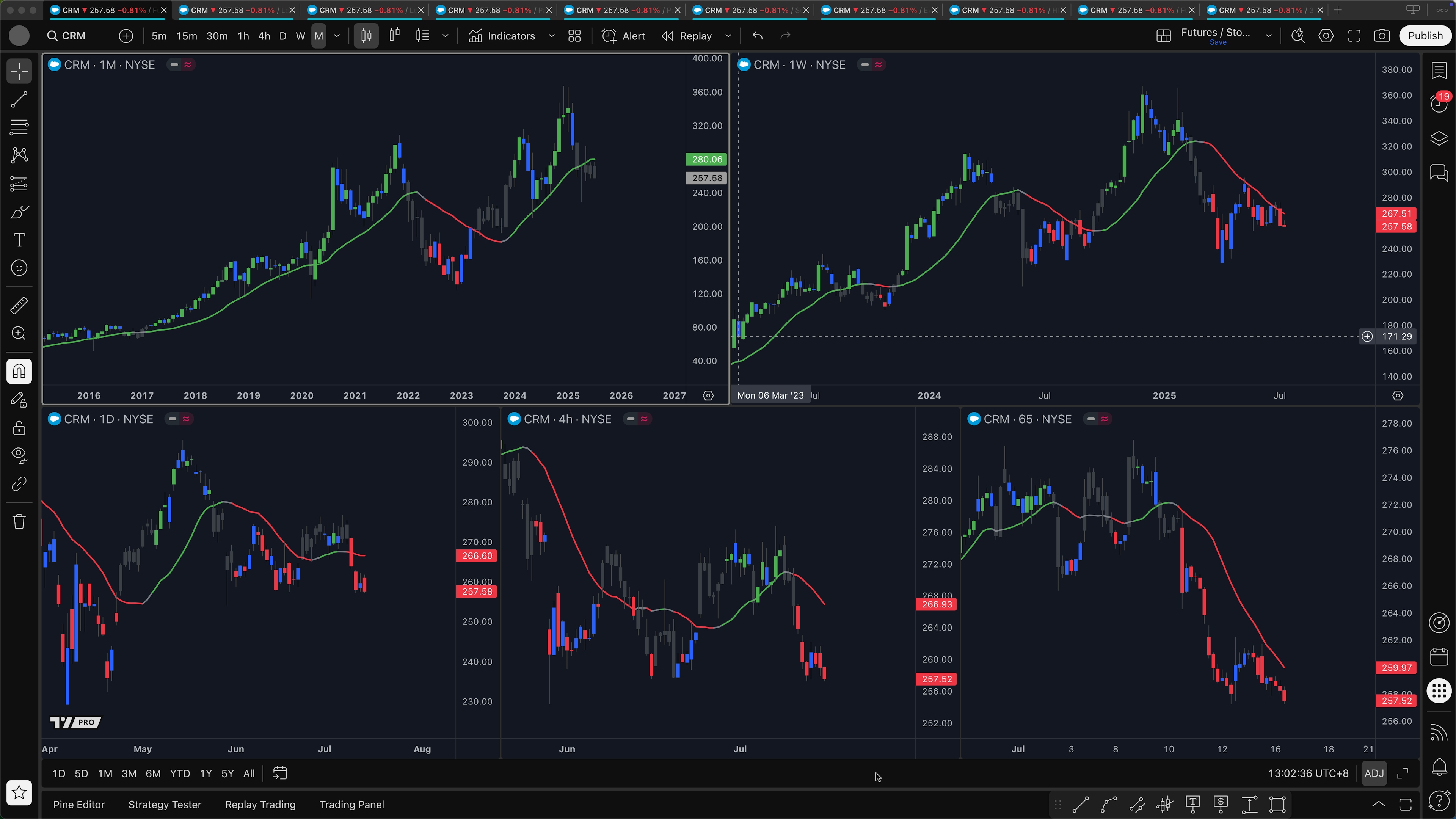Open the Pine Editor tab
This screenshot has width=1456, height=819.
79,804
